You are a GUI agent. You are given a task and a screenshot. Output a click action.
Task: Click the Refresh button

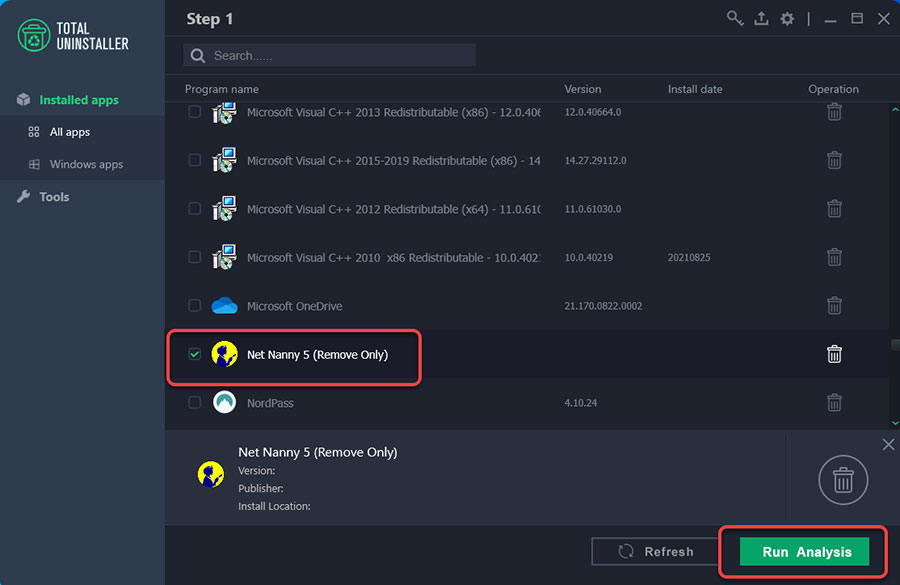pos(655,552)
